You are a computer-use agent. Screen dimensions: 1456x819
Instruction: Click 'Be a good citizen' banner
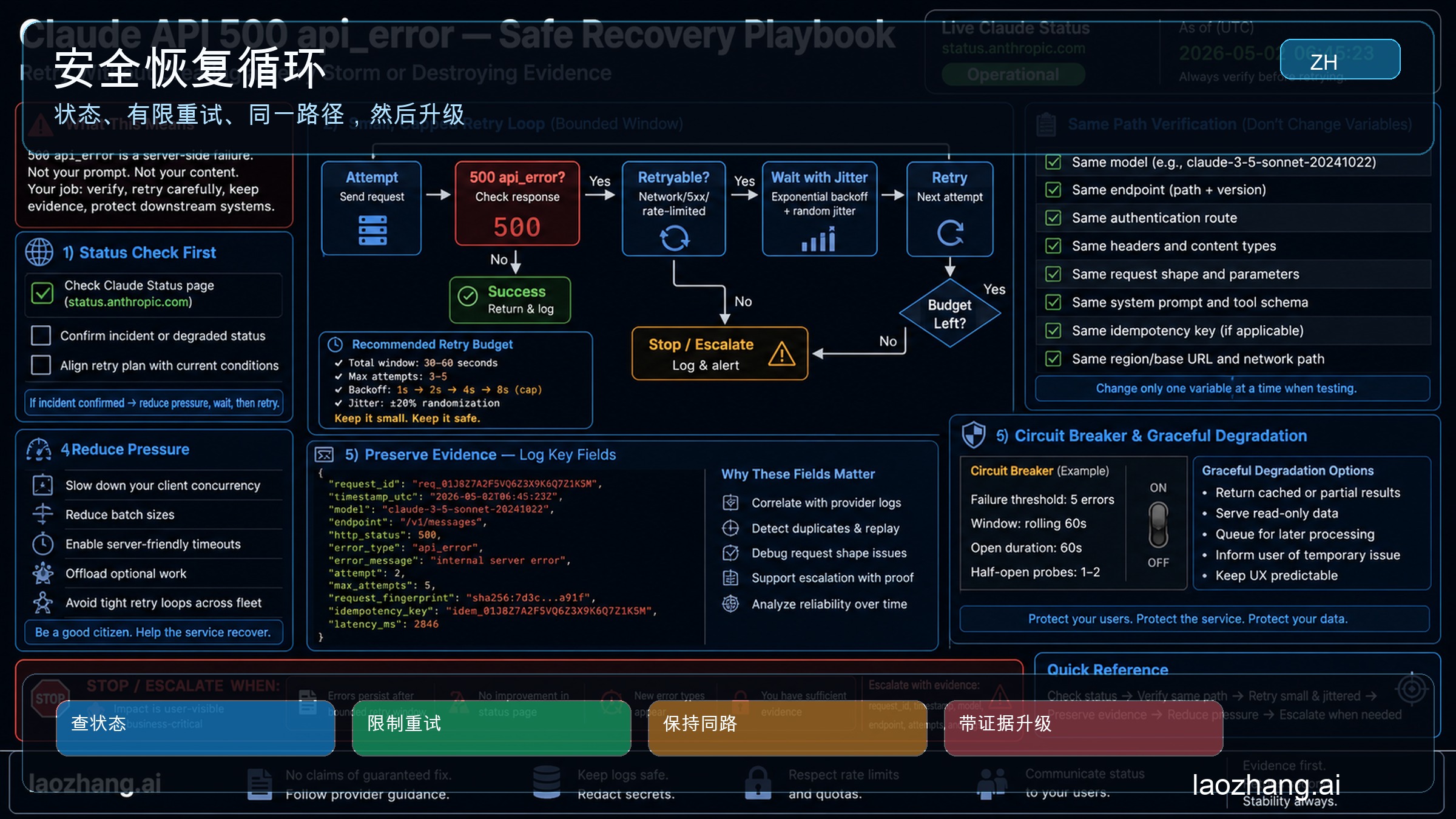(x=153, y=632)
